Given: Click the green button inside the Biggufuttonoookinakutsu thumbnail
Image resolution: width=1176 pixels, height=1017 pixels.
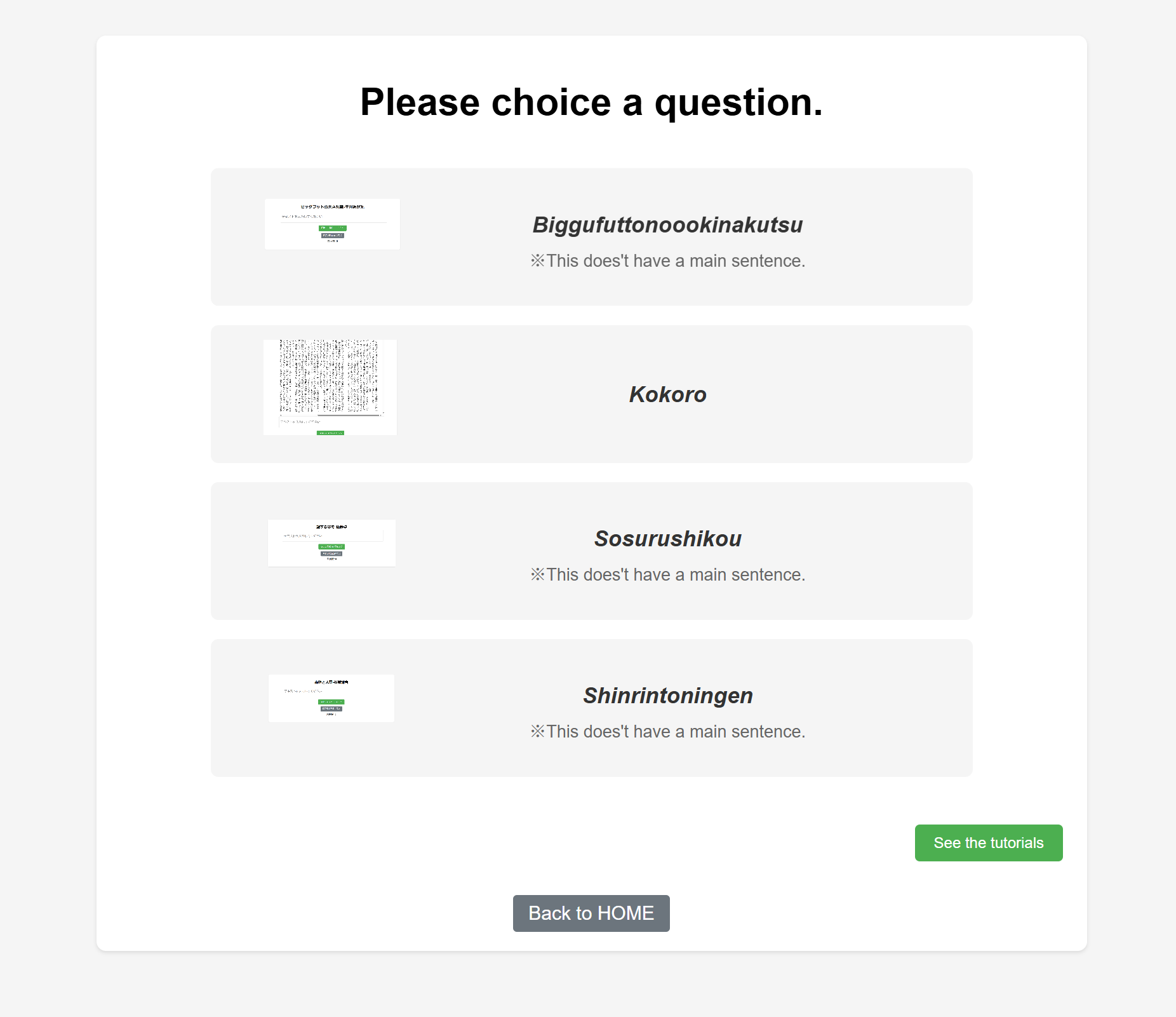Looking at the screenshot, I should (x=332, y=228).
